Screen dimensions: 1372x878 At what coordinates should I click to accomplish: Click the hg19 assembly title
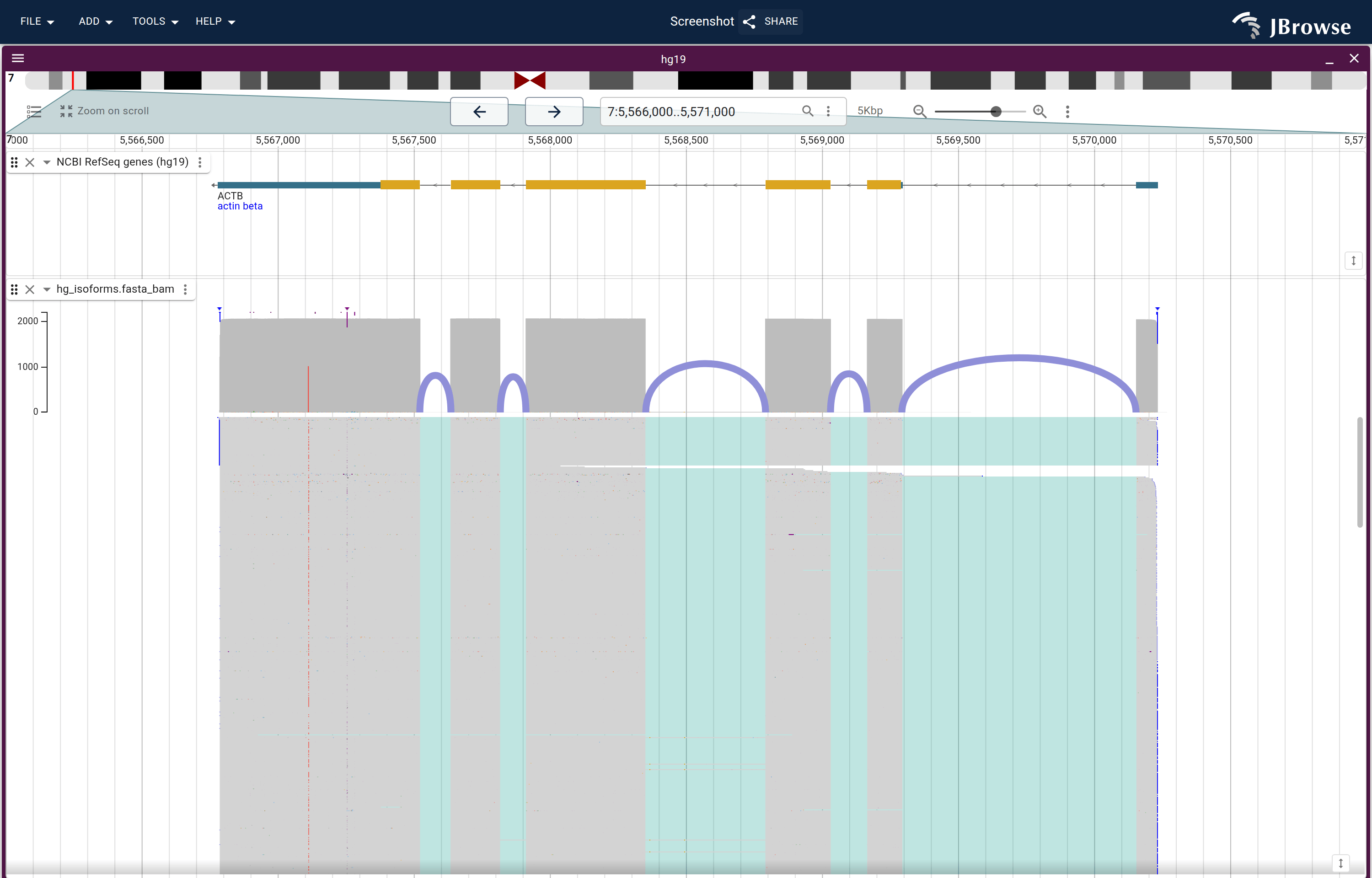coord(673,59)
